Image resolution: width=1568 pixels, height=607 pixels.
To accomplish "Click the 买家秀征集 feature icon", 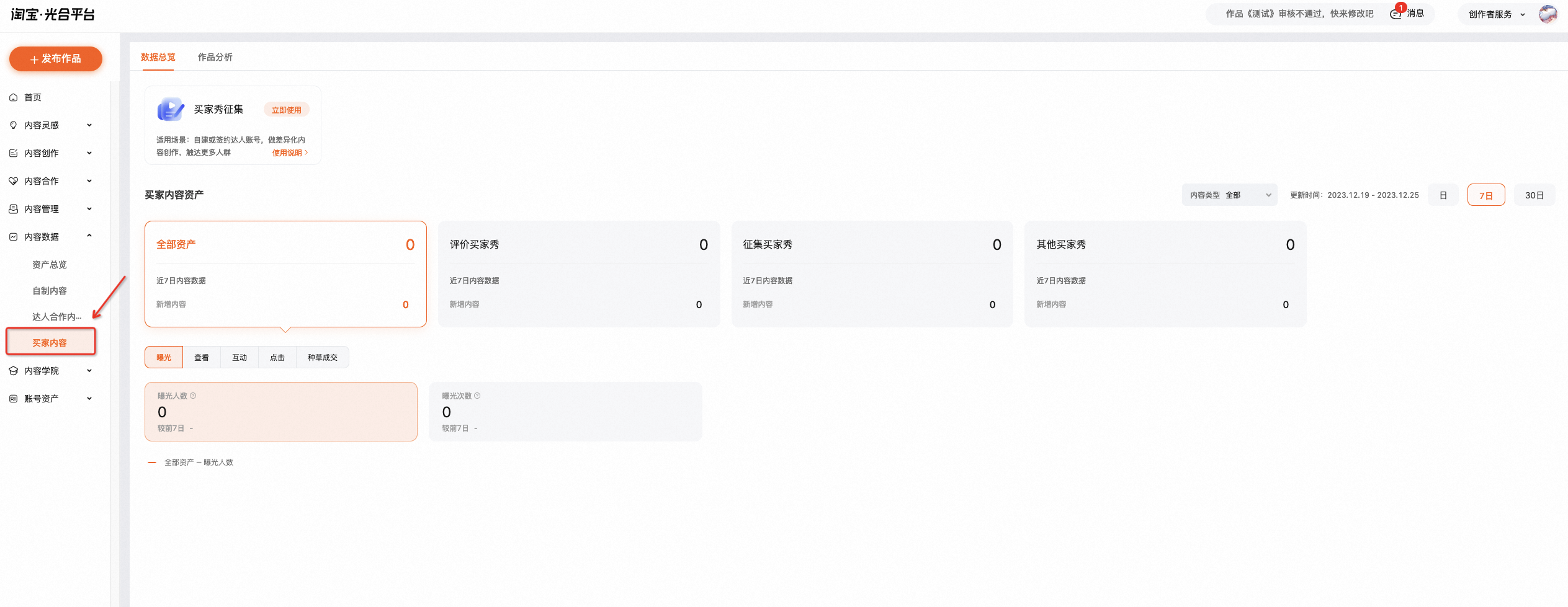I will click(x=170, y=110).
